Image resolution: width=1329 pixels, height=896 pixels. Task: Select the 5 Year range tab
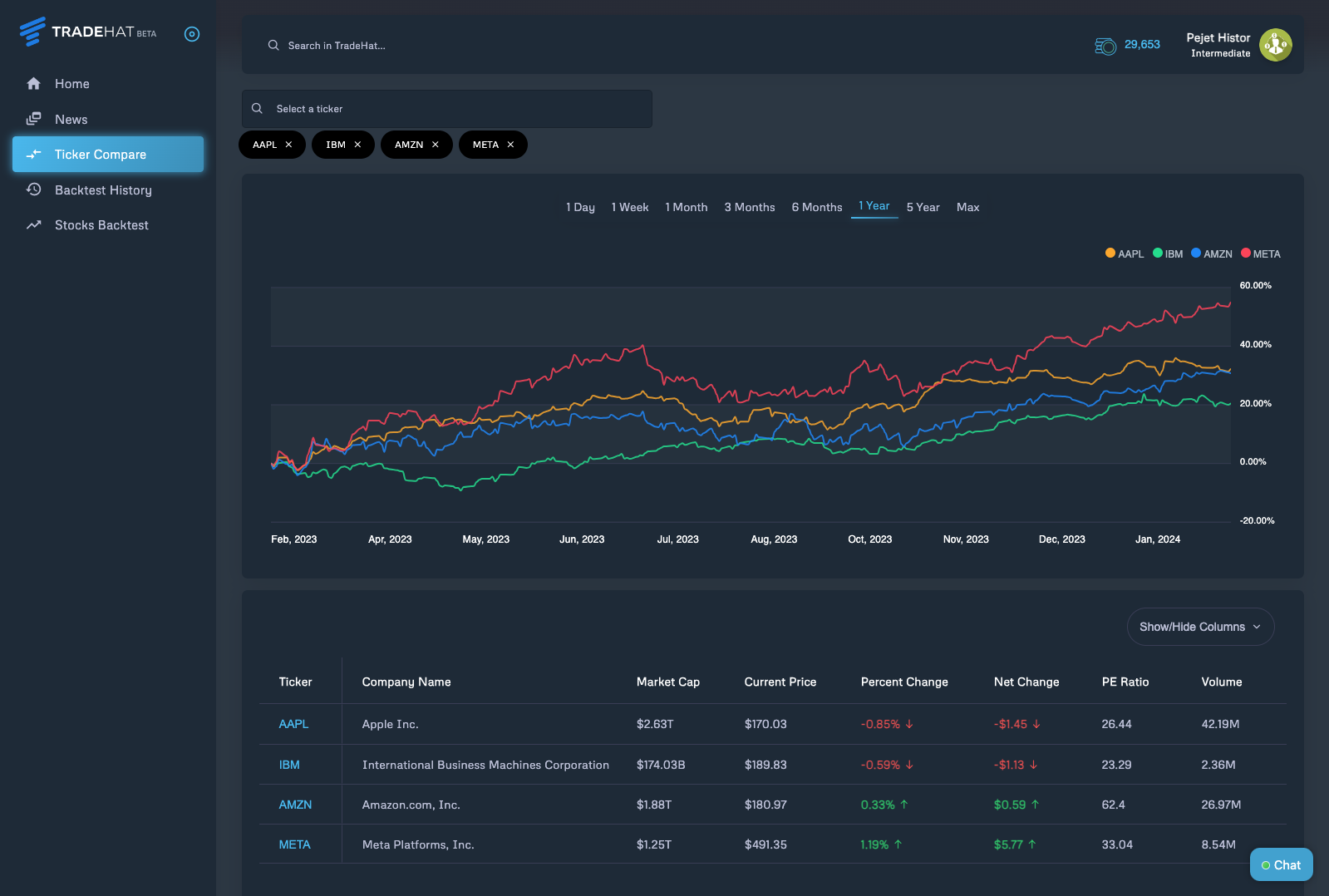pos(923,207)
